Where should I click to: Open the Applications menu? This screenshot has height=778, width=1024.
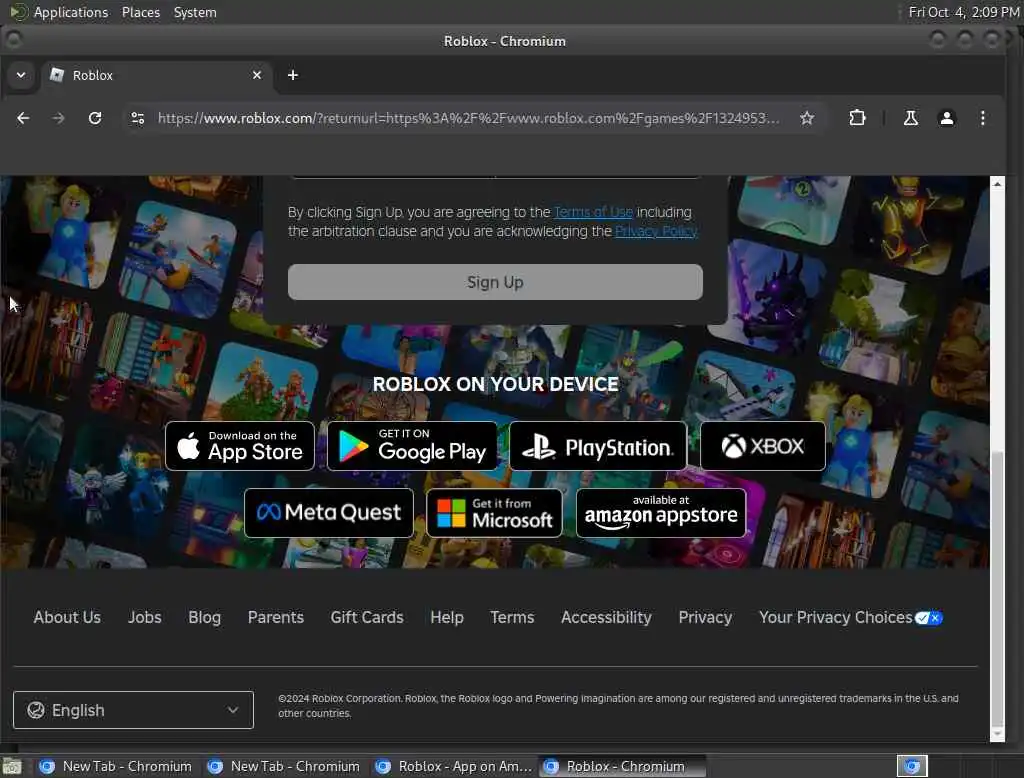[x=71, y=12]
